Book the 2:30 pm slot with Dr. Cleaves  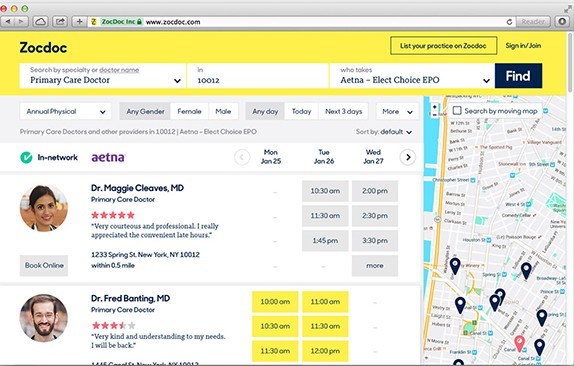tap(375, 216)
